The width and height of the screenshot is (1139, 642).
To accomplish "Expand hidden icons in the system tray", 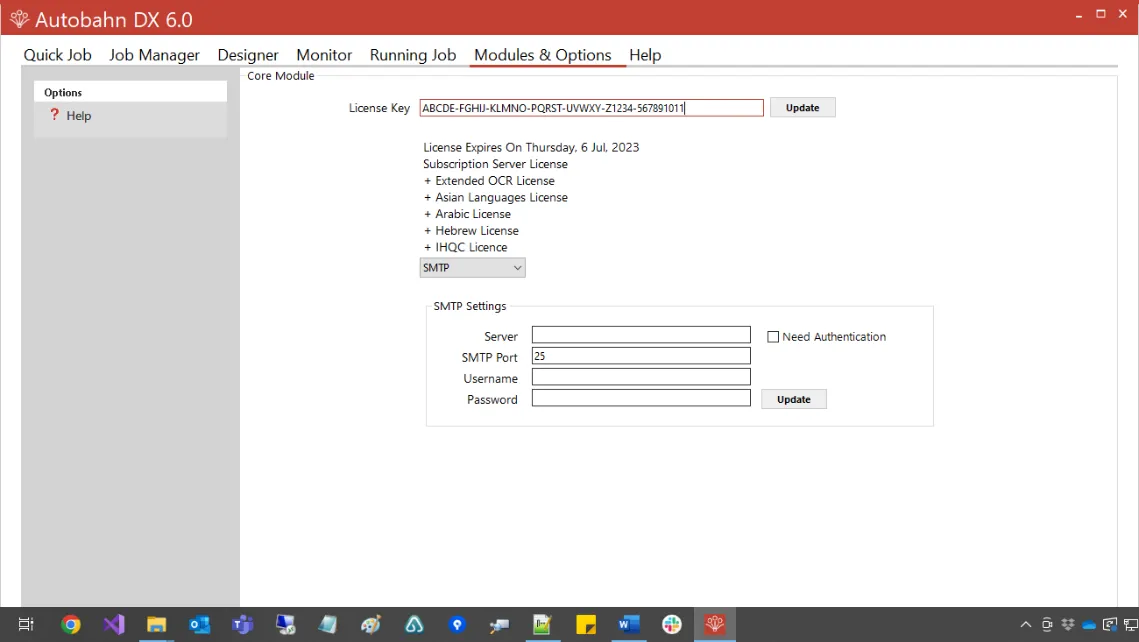I will click(x=1025, y=624).
